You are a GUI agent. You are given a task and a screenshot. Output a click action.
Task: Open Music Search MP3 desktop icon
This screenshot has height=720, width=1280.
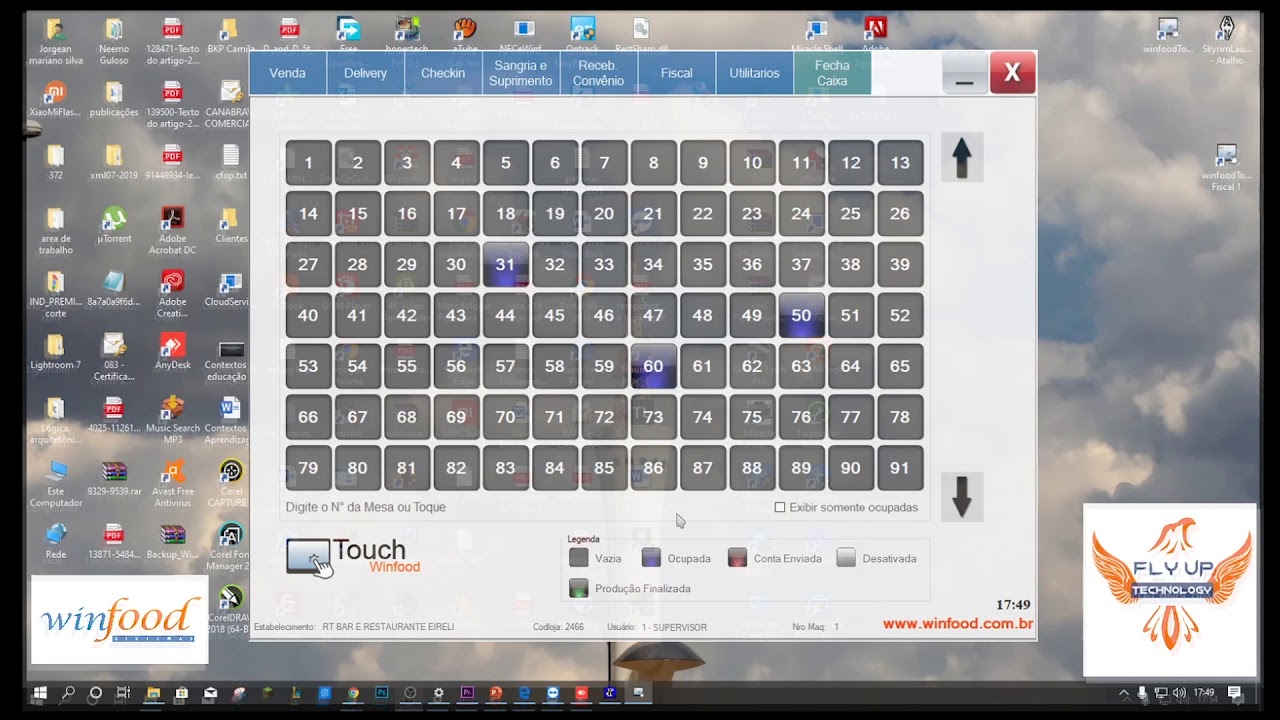(x=172, y=420)
